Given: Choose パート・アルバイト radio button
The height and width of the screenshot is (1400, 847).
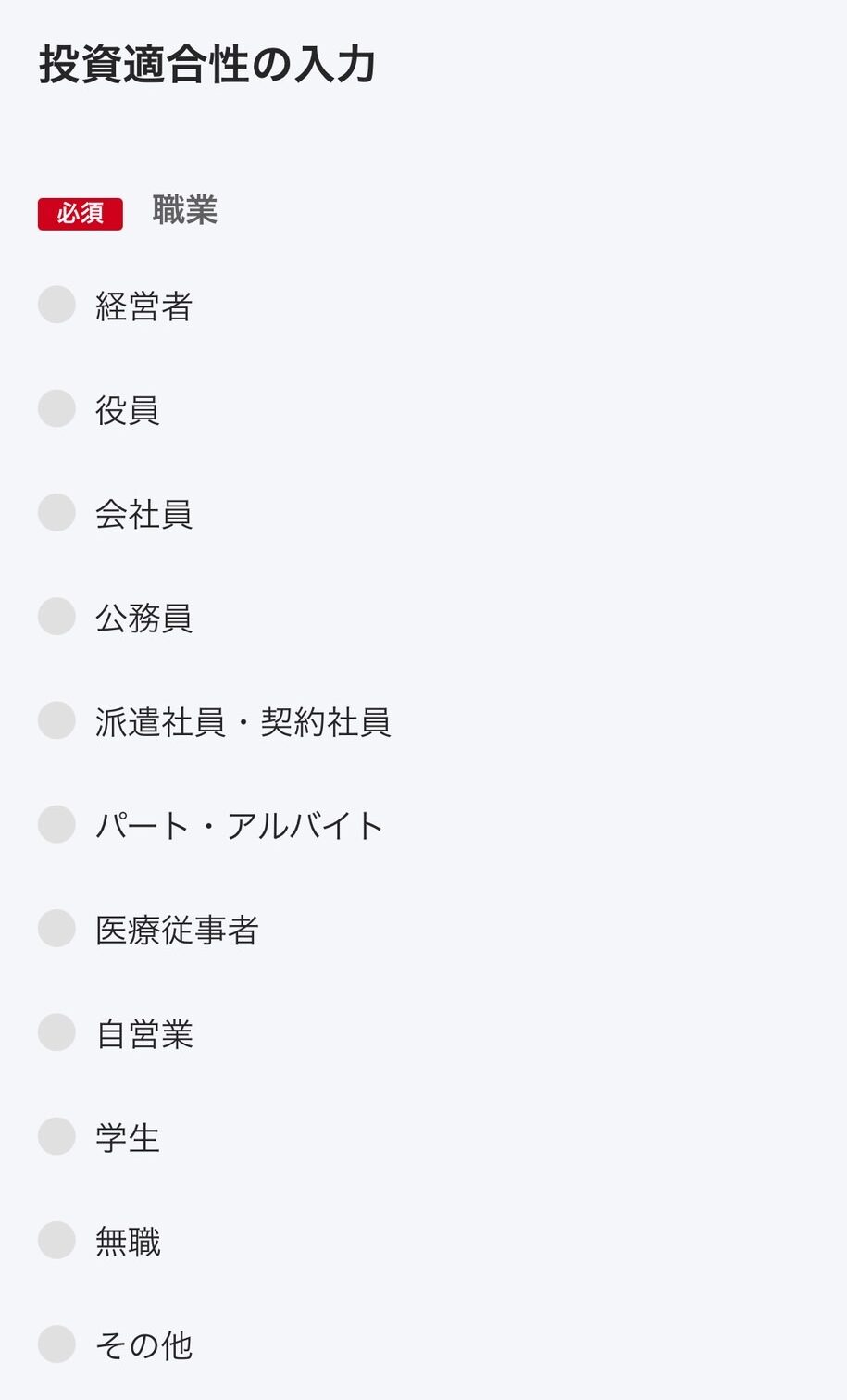Looking at the screenshot, I should (56, 824).
